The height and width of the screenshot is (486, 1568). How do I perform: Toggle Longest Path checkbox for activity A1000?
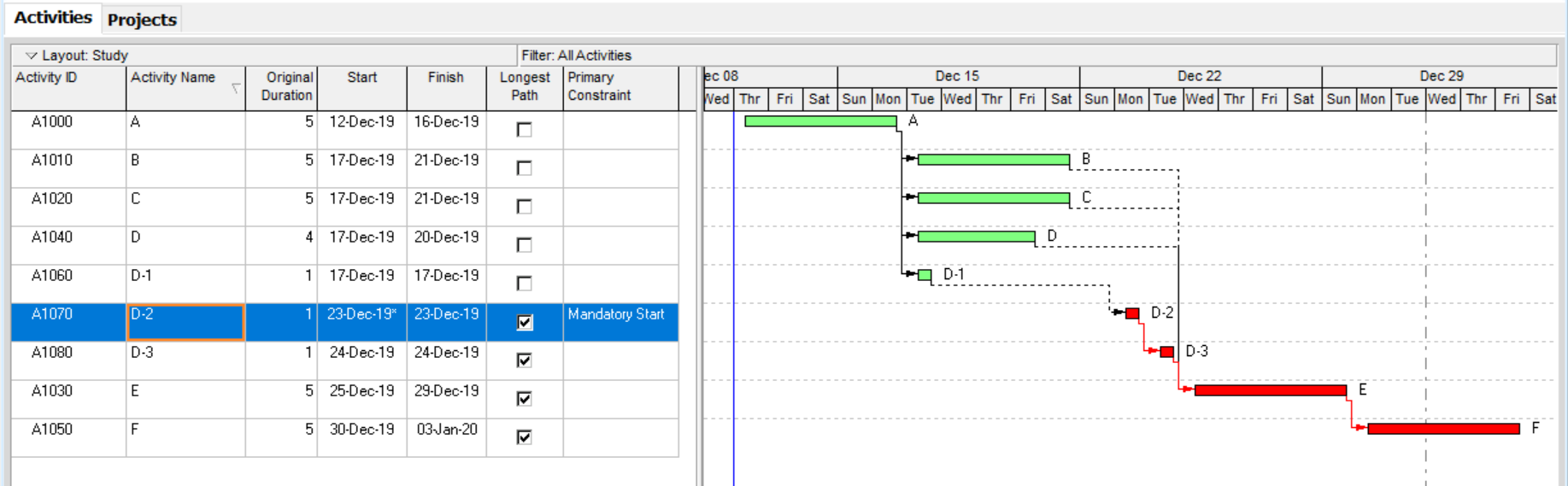pyautogui.click(x=525, y=130)
